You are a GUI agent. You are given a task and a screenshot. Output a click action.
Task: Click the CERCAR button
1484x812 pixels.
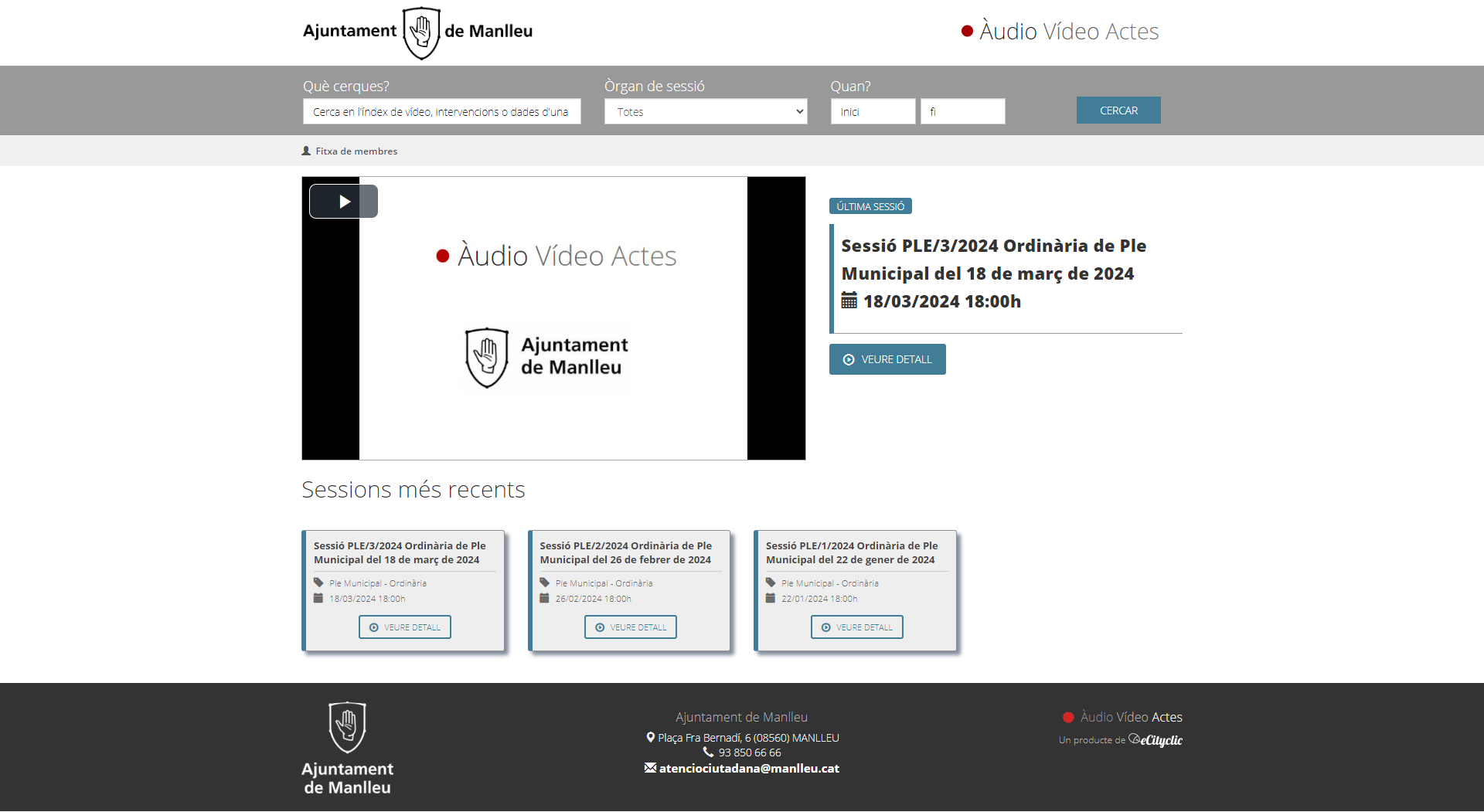[x=1118, y=110]
